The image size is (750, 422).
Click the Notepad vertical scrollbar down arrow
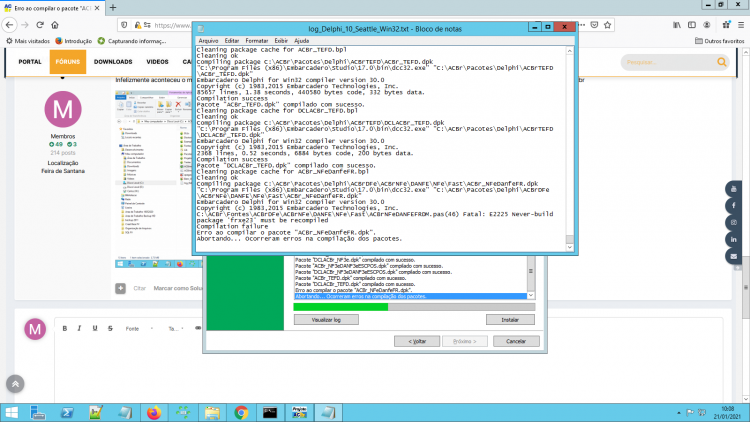[x=570, y=247]
